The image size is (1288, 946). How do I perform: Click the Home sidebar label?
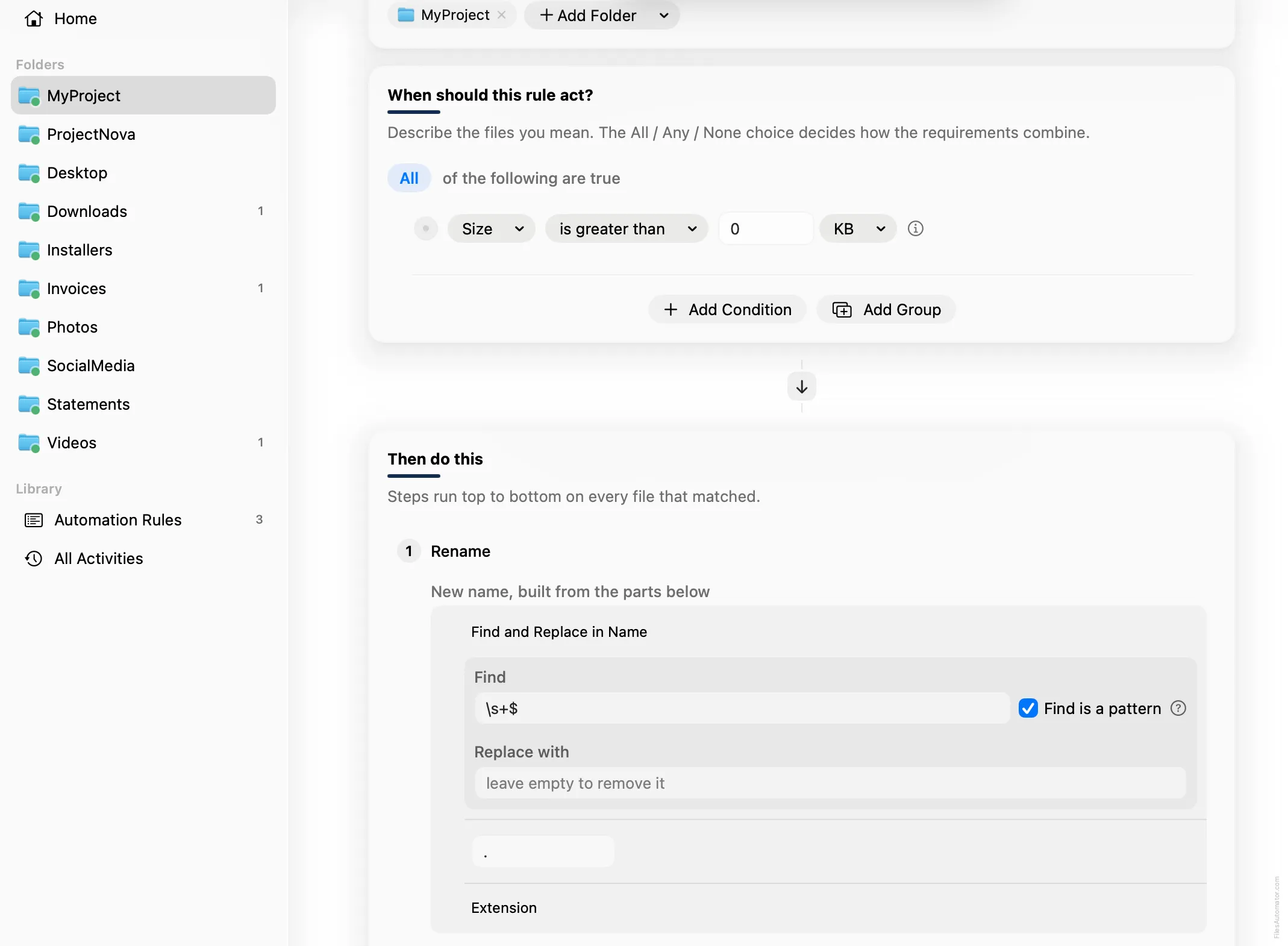coord(75,19)
